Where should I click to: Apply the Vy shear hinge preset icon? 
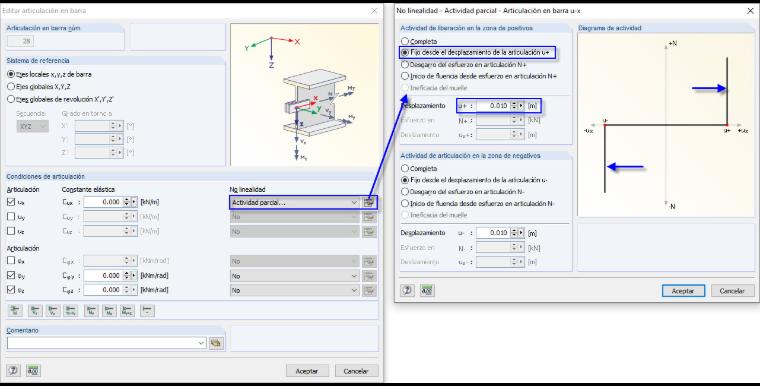35,310
